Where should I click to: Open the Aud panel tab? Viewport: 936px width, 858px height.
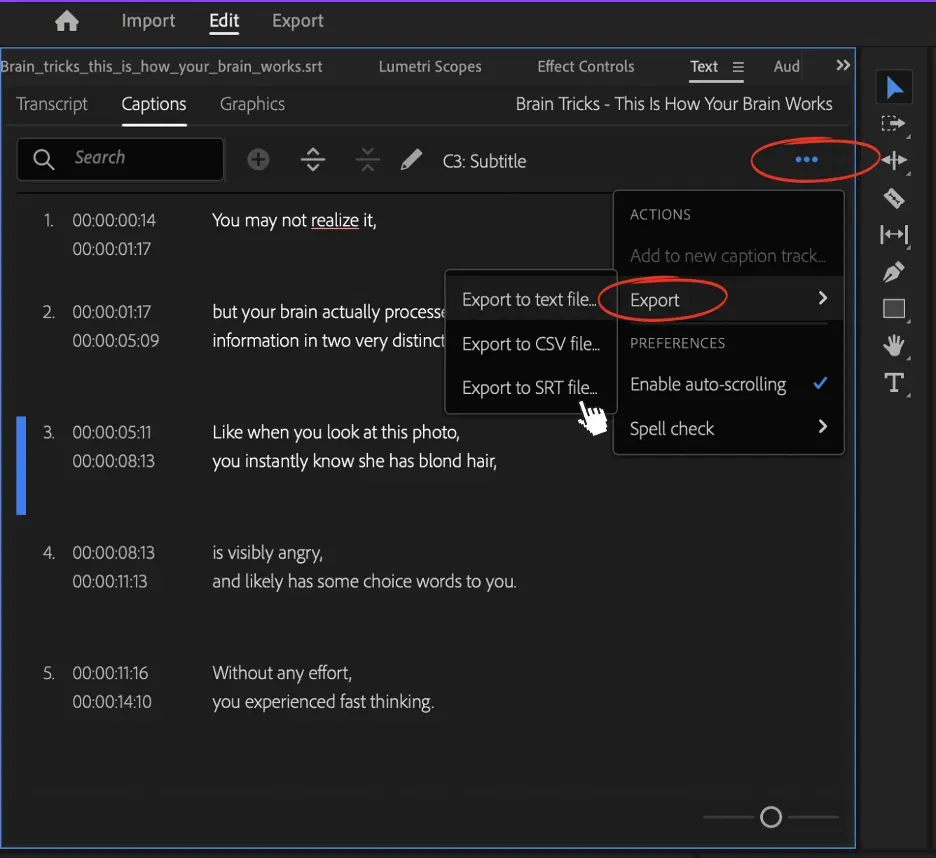(x=786, y=66)
